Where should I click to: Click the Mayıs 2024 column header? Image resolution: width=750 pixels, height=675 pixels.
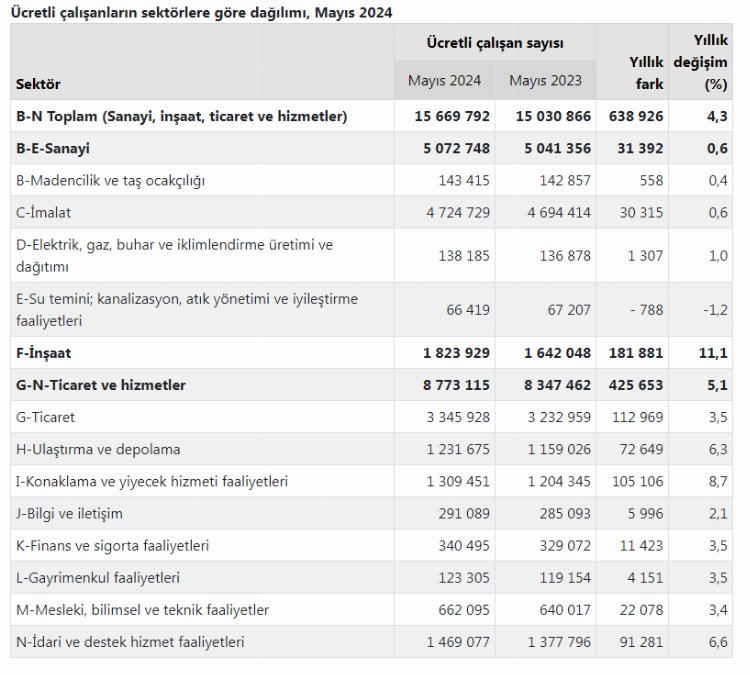(x=445, y=80)
